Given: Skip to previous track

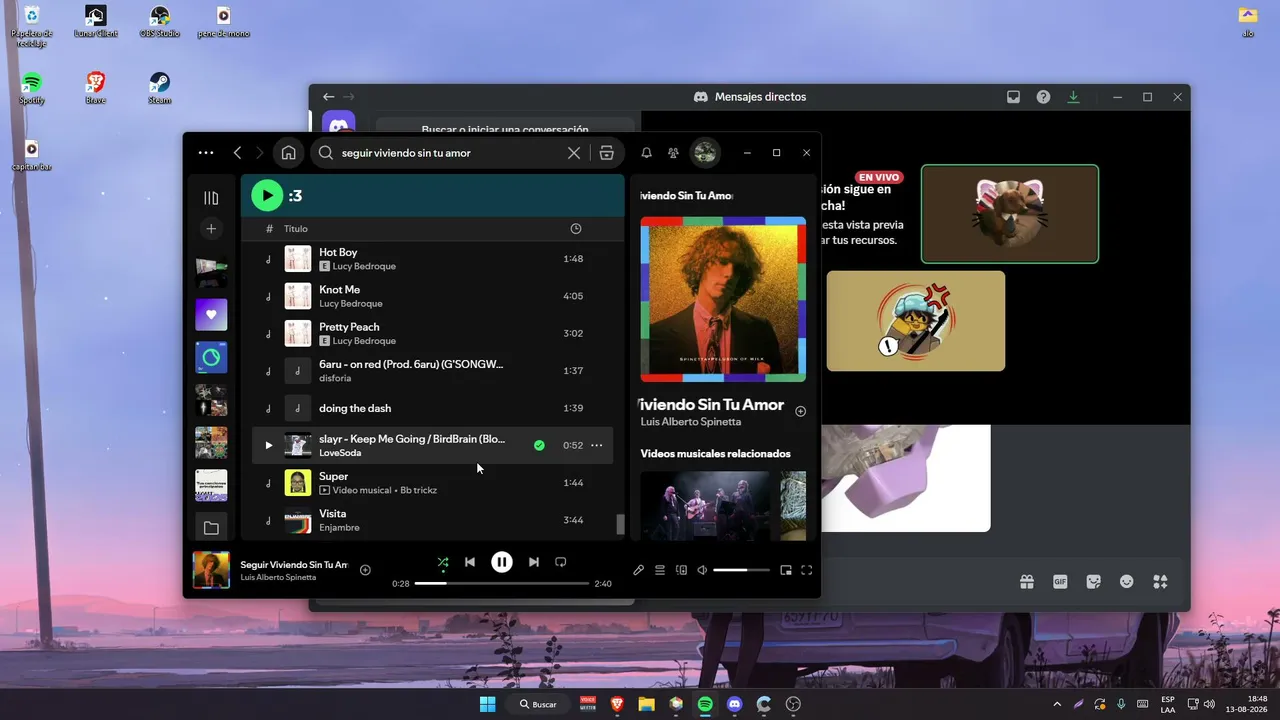Looking at the screenshot, I should pyautogui.click(x=470, y=562).
